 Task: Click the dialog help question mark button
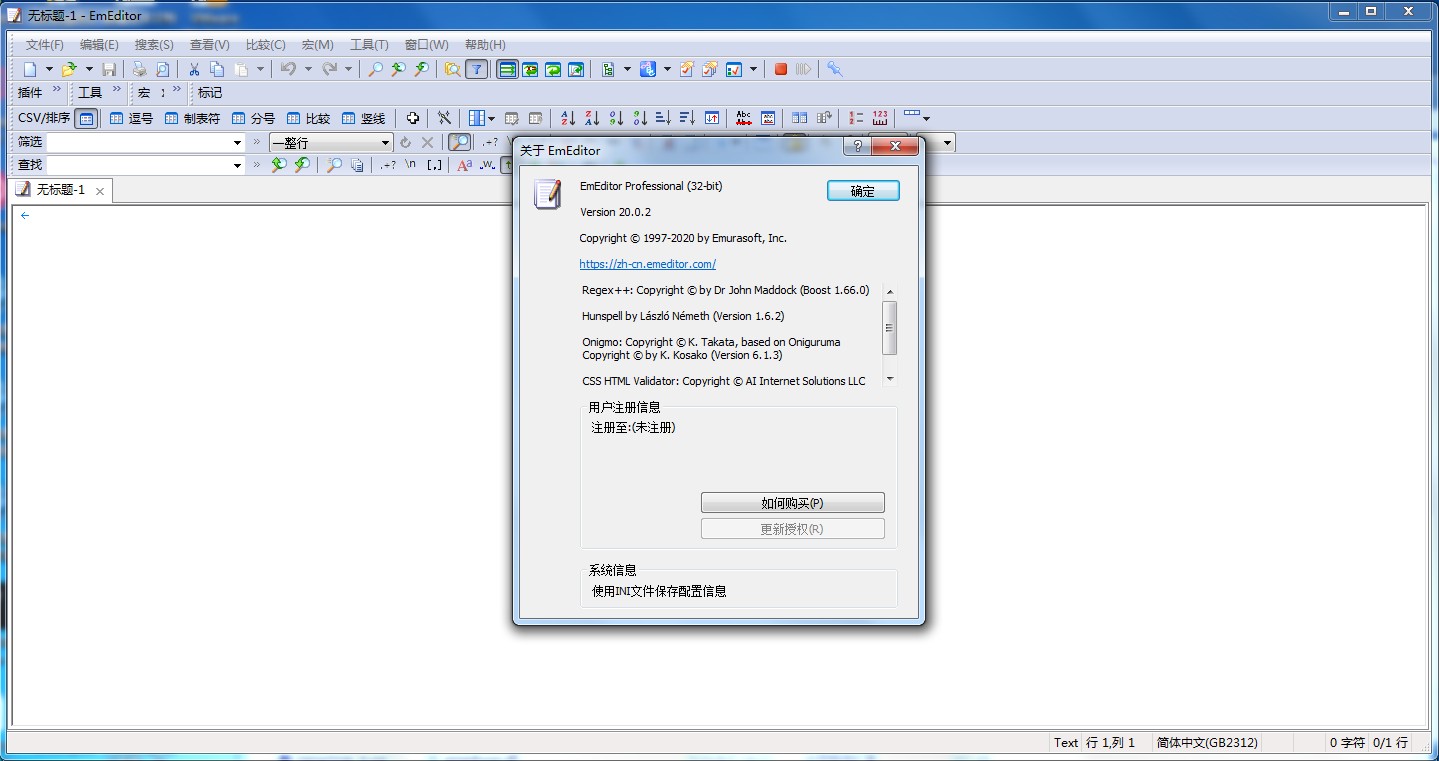point(857,146)
